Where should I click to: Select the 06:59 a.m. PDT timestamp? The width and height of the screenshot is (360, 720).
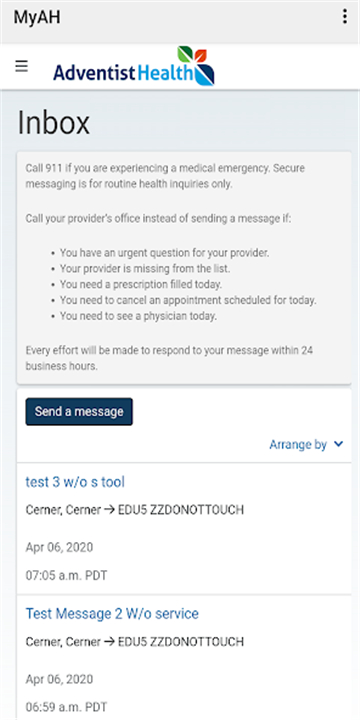(x=67, y=707)
